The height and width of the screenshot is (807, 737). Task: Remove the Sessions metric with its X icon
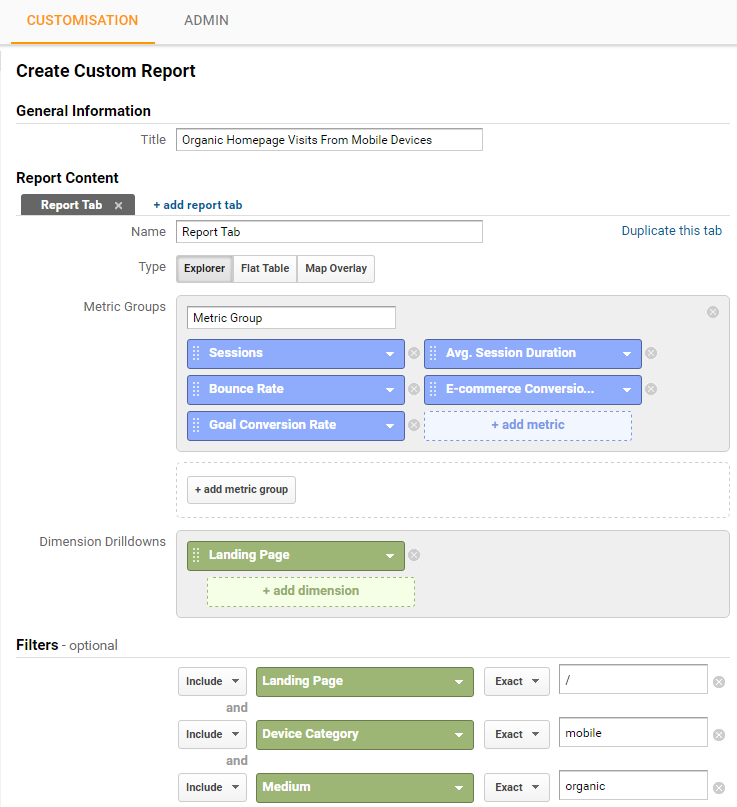click(x=414, y=353)
